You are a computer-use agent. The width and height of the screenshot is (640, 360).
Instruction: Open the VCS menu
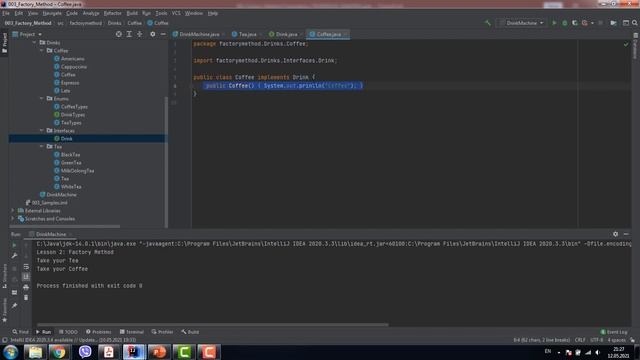pos(176,13)
